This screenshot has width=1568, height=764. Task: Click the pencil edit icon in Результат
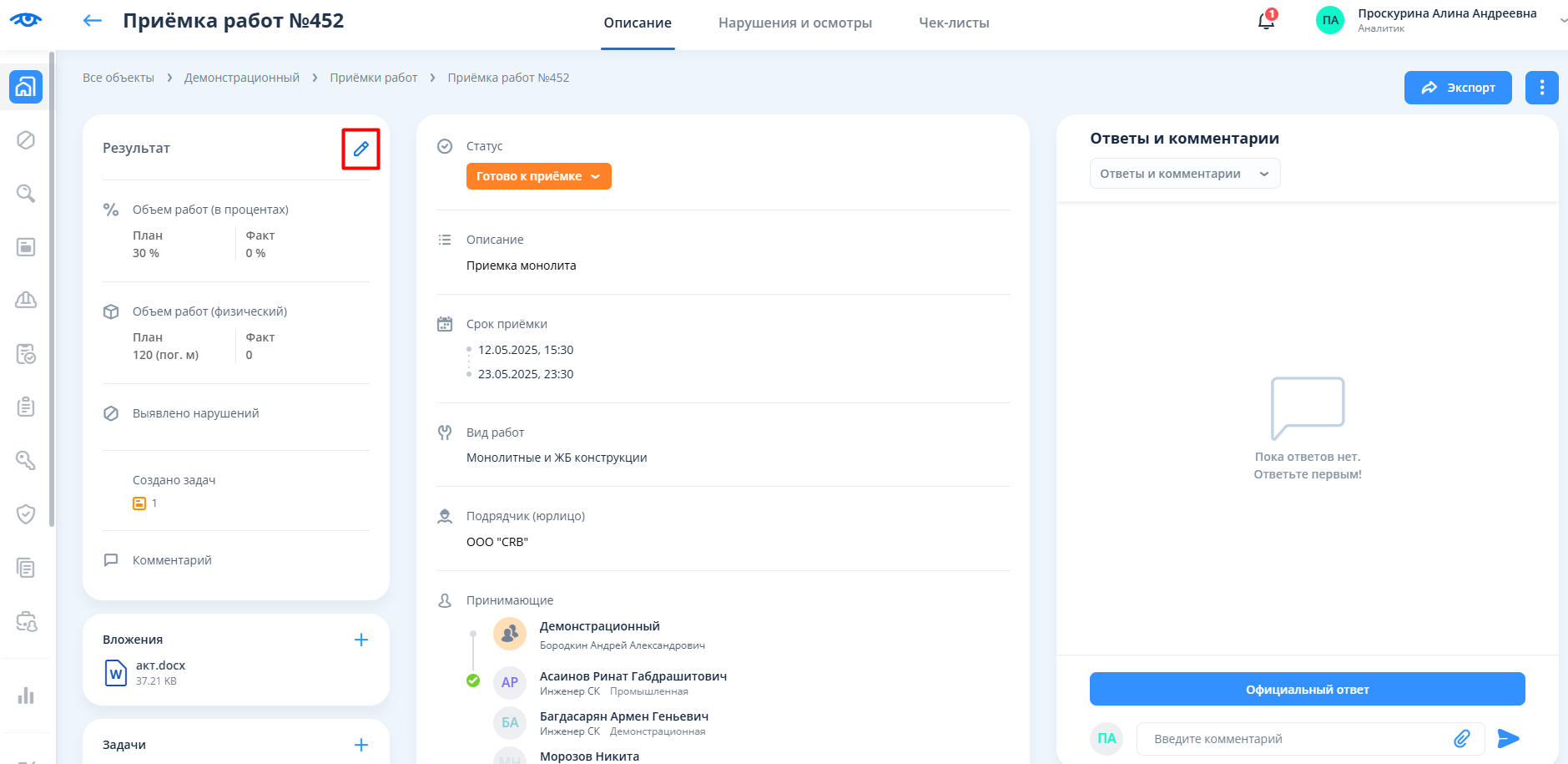coord(360,149)
